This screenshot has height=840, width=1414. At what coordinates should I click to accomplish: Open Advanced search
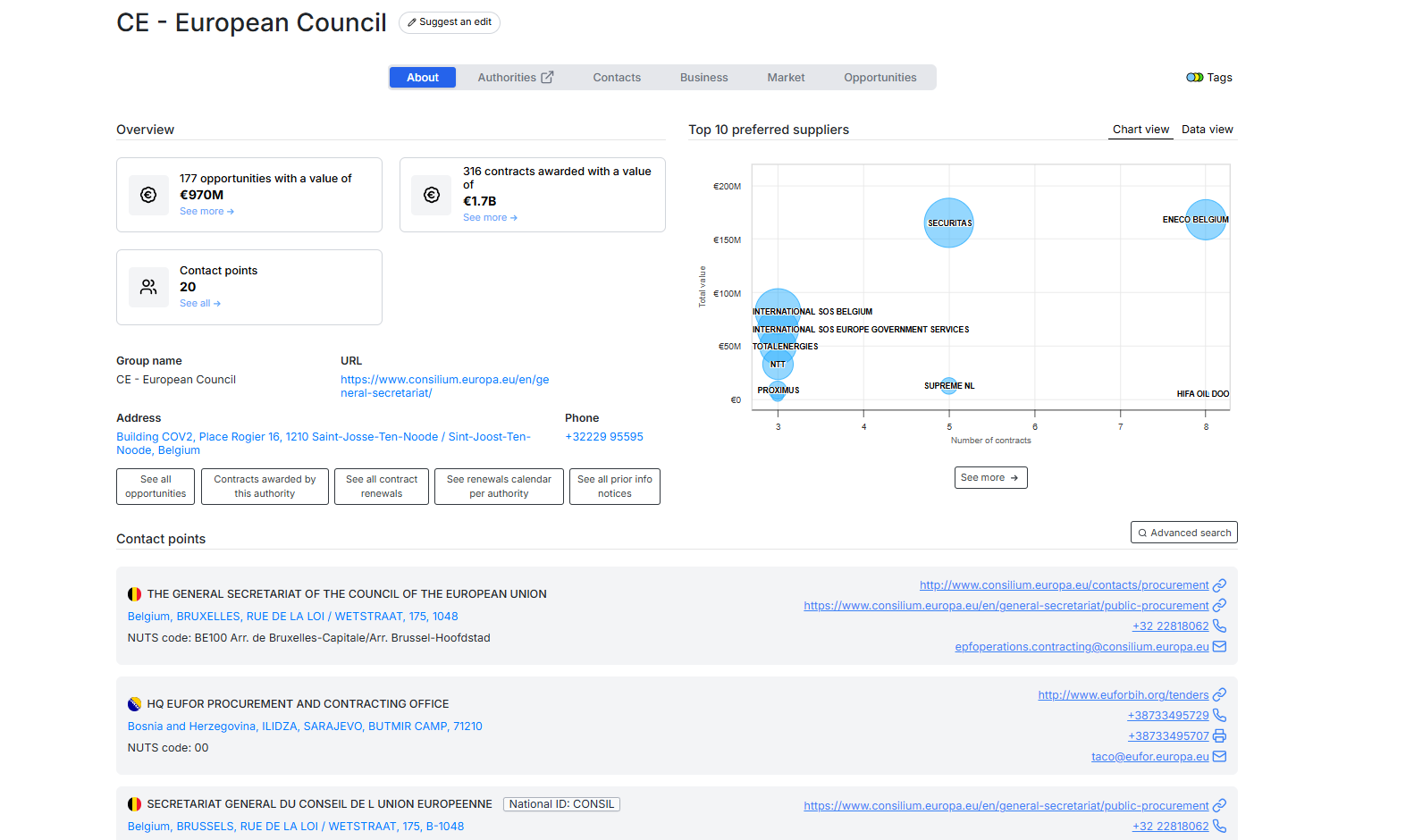(1184, 533)
